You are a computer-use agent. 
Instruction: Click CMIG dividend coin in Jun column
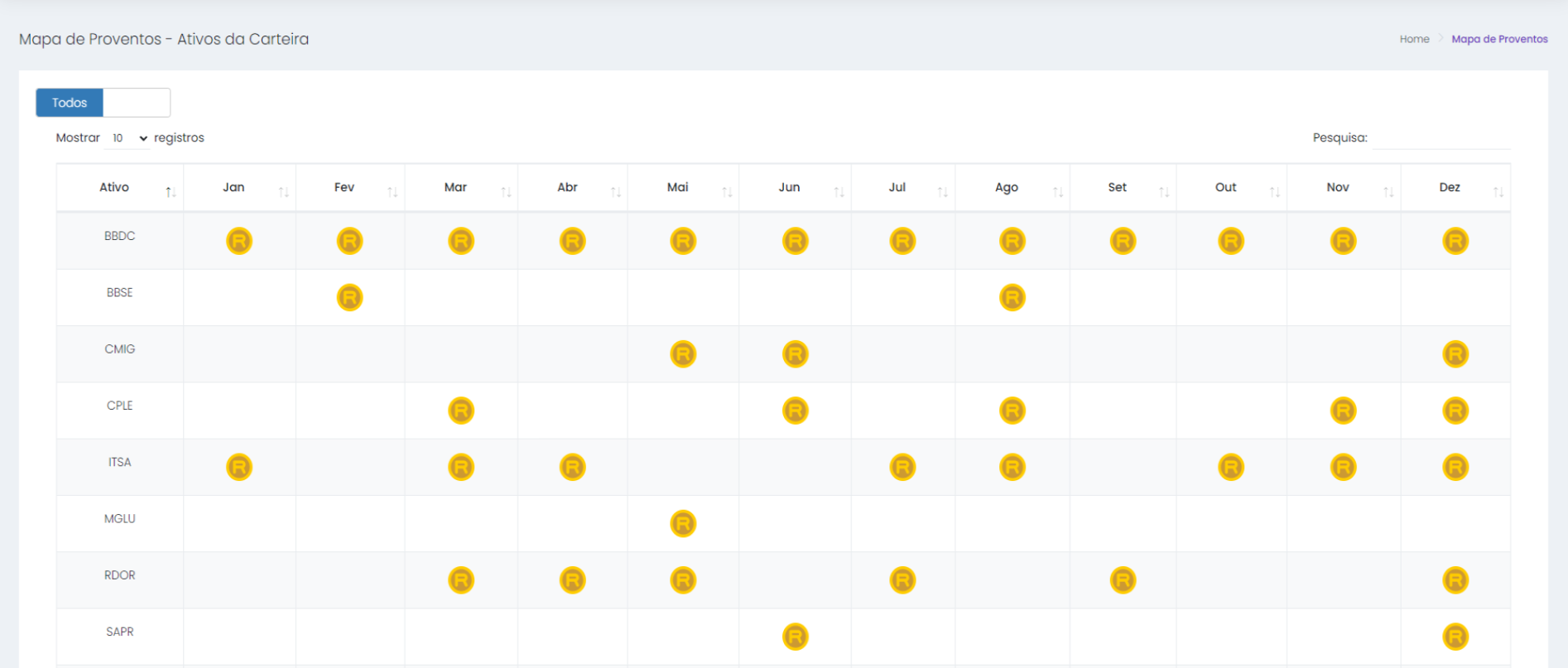(795, 354)
